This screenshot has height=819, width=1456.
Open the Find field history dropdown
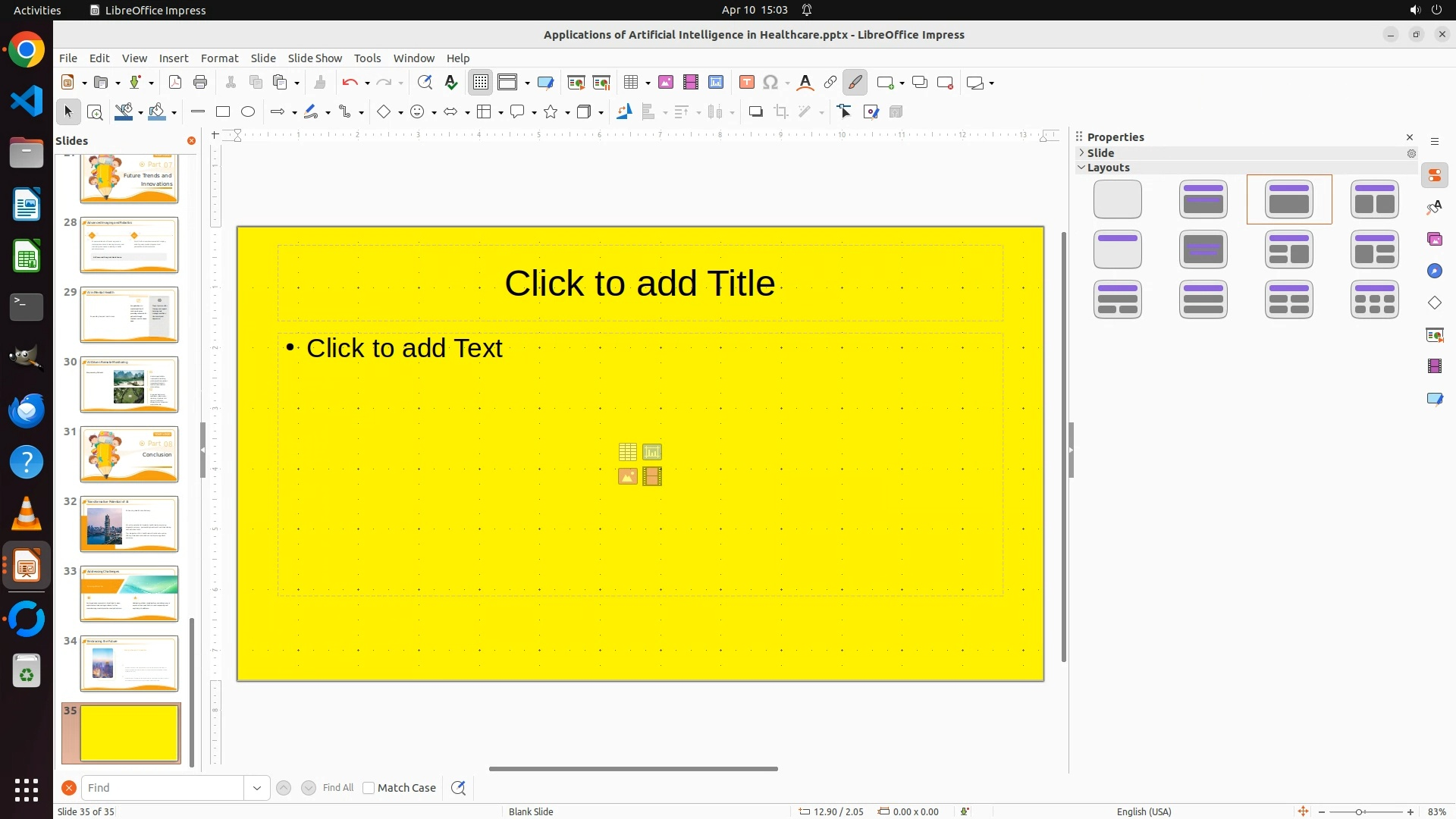(257, 788)
